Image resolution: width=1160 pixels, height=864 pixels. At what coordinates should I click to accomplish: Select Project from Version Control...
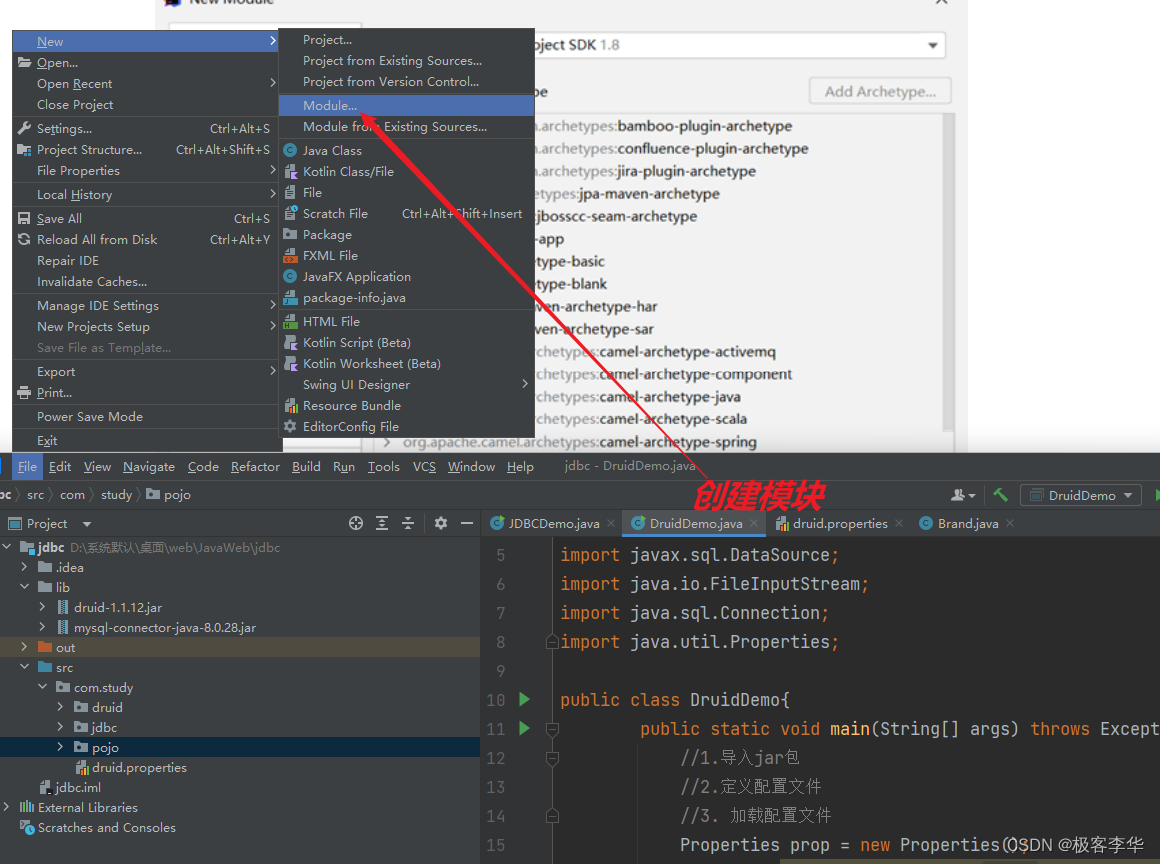(x=407, y=81)
